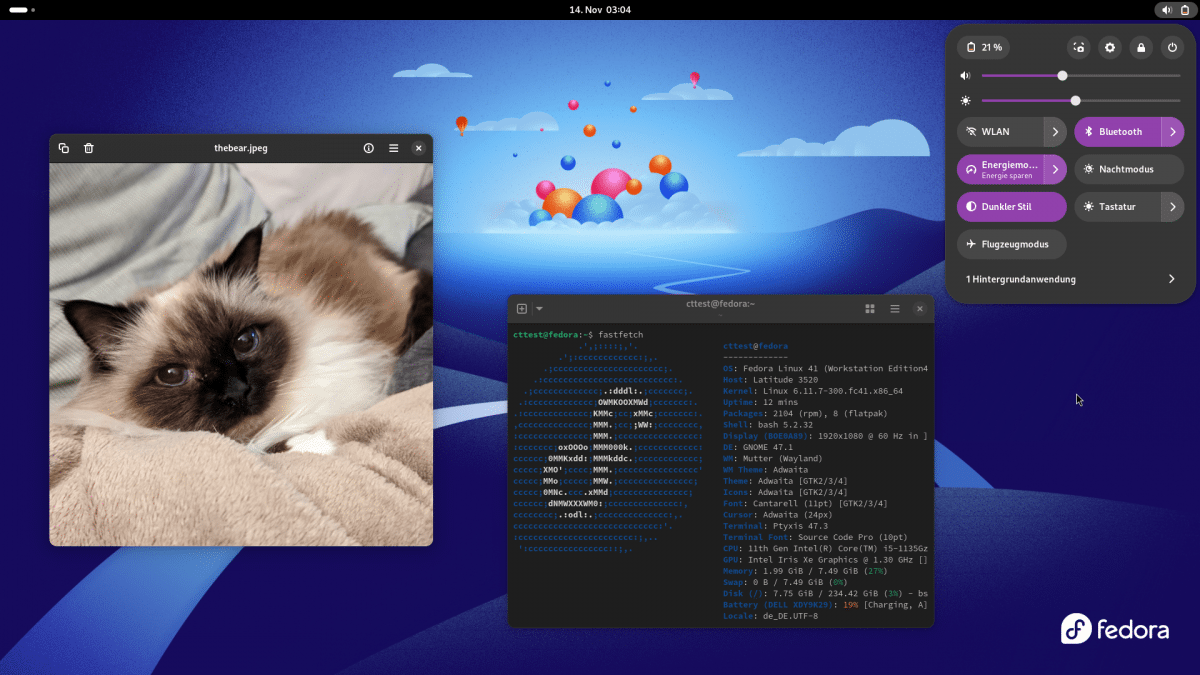Click the Locale: de_DE.UTF-8 line
This screenshot has height=675, width=1200.
770,616
